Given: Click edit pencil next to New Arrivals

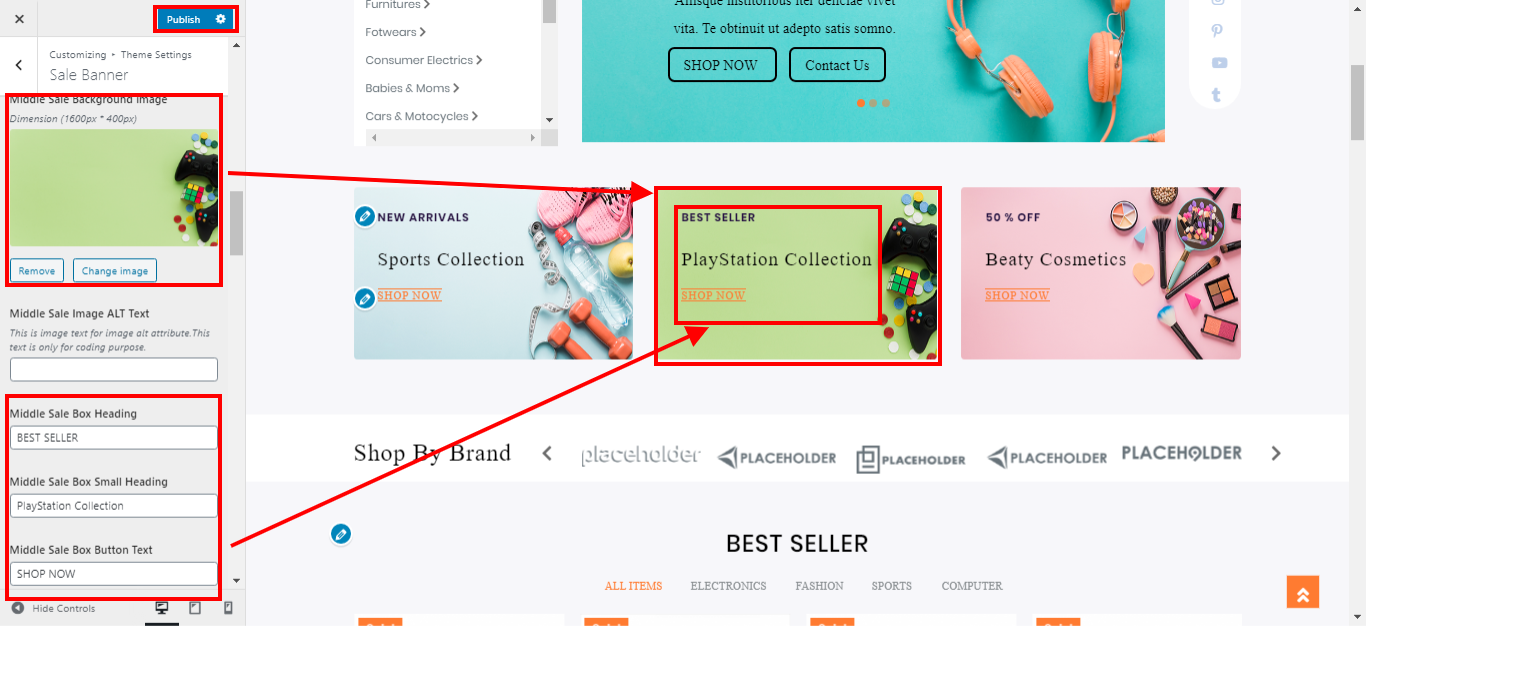Looking at the screenshot, I should 365,216.
